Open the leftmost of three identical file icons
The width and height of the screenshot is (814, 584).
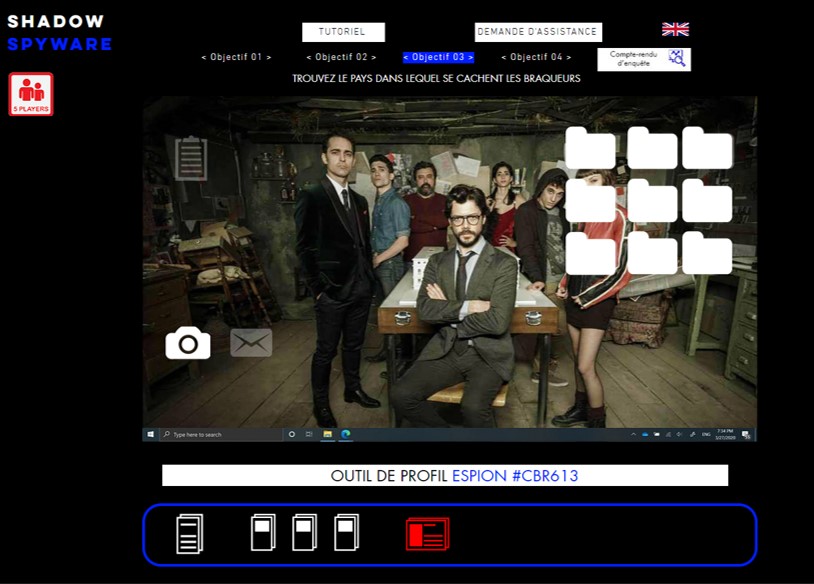pos(263,533)
